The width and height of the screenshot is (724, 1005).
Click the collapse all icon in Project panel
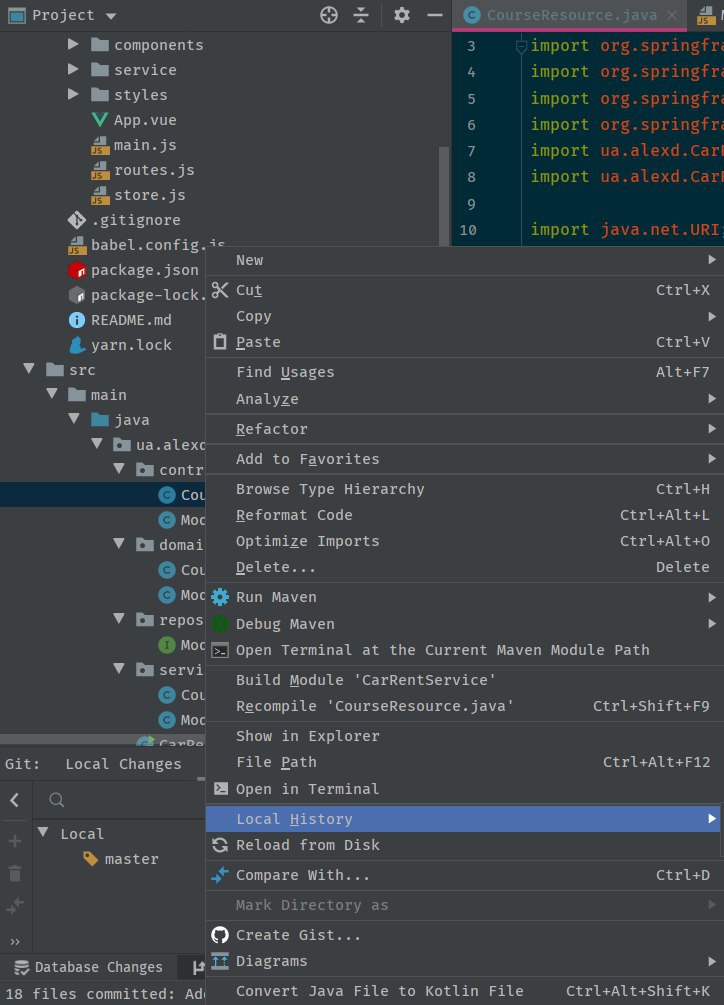361,15
